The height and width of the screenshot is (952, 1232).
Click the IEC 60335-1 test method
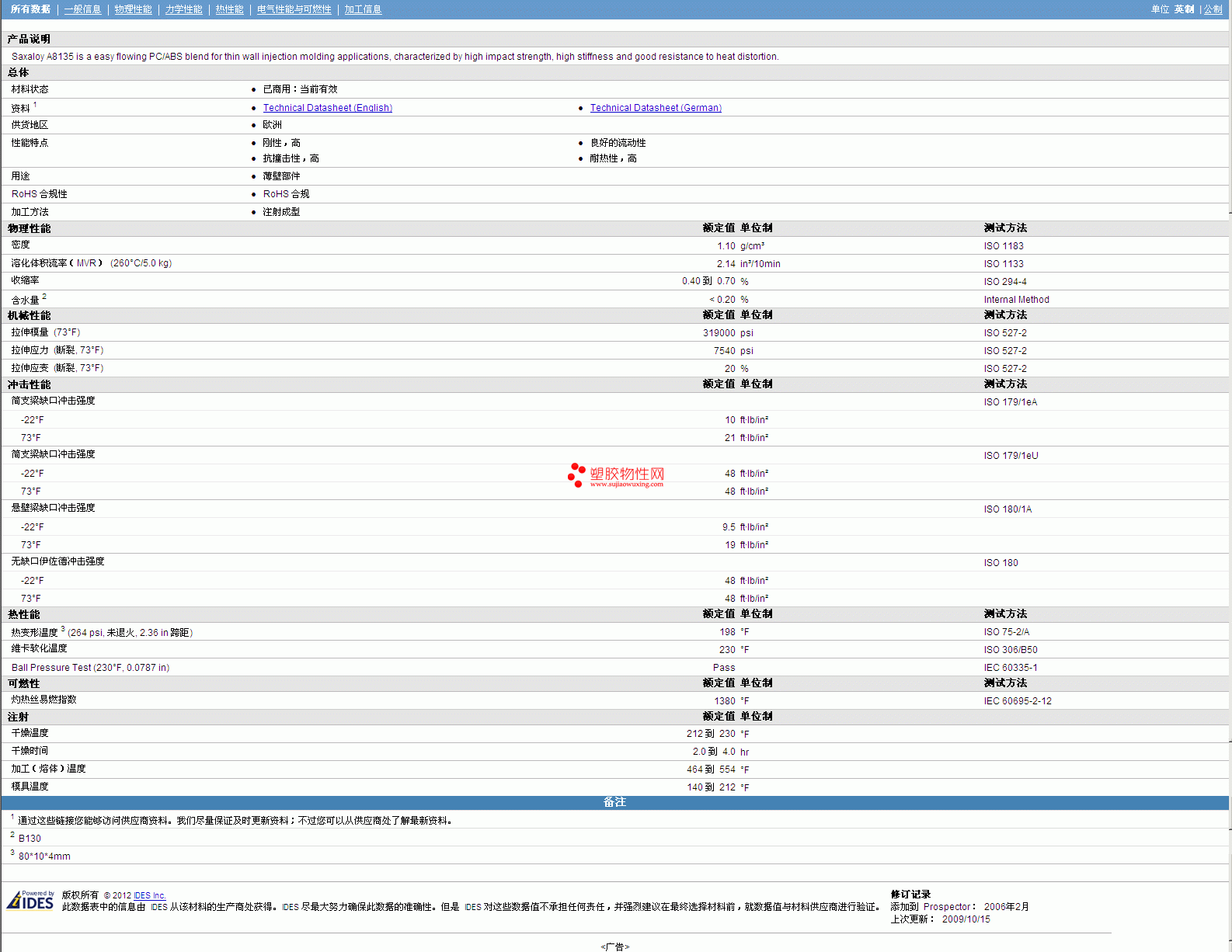(1010, 668)
